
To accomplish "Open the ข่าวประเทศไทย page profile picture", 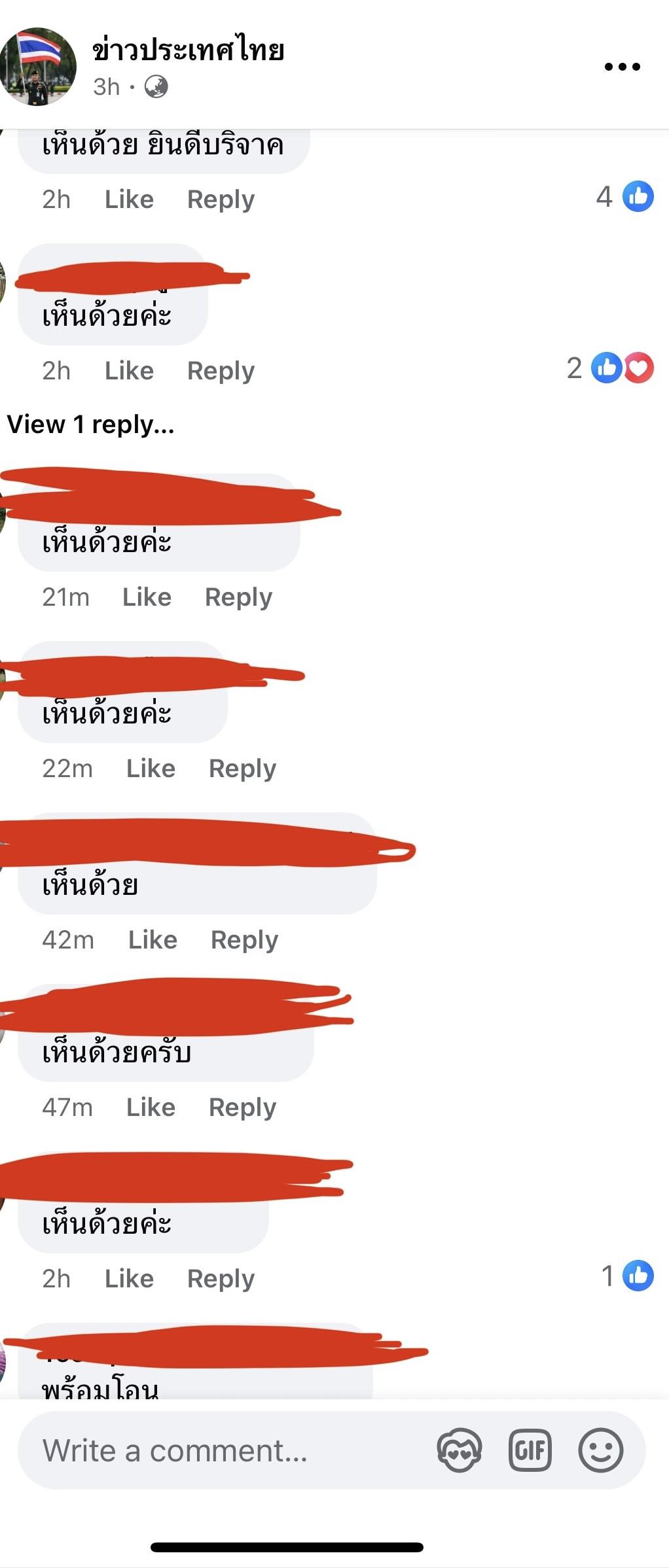I will coord(37,66).
